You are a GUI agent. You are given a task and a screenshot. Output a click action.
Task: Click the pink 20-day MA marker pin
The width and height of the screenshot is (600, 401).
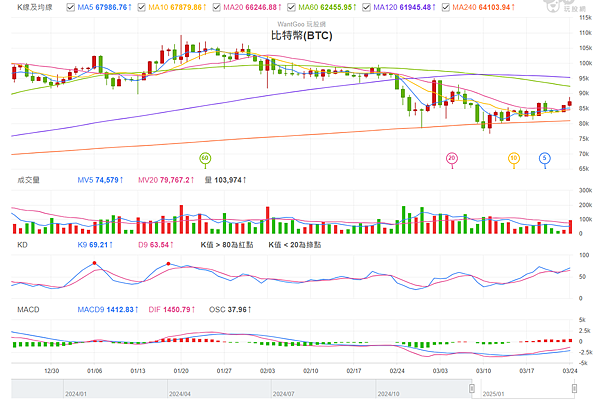point(452,159)
